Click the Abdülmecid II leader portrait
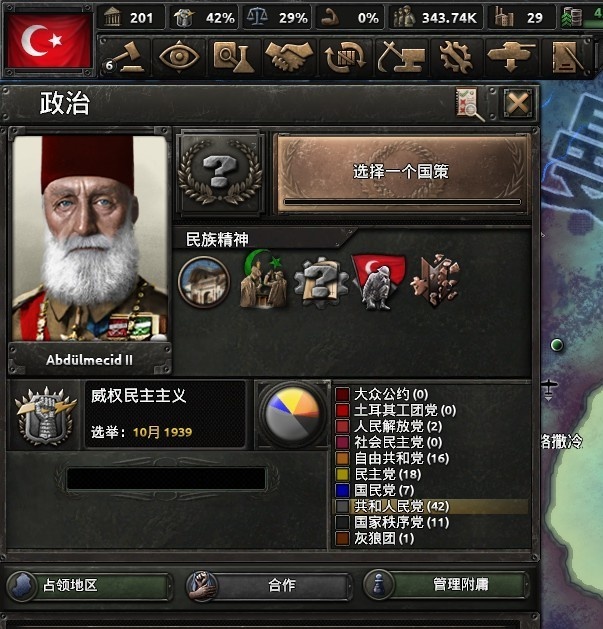Image resolution: width=603 pixels, height=629 pixels. (x=90, y=239)
